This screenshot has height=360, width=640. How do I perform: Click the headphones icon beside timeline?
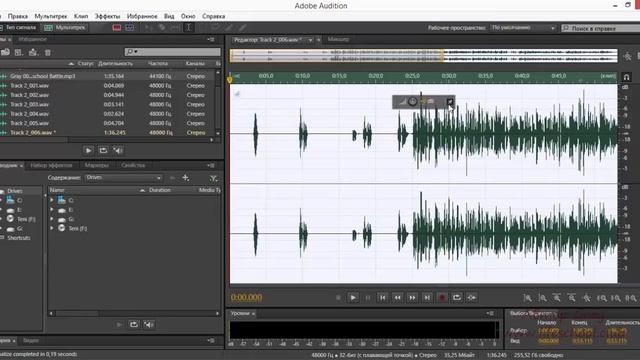pyautogui.click(x=627, y=77)
